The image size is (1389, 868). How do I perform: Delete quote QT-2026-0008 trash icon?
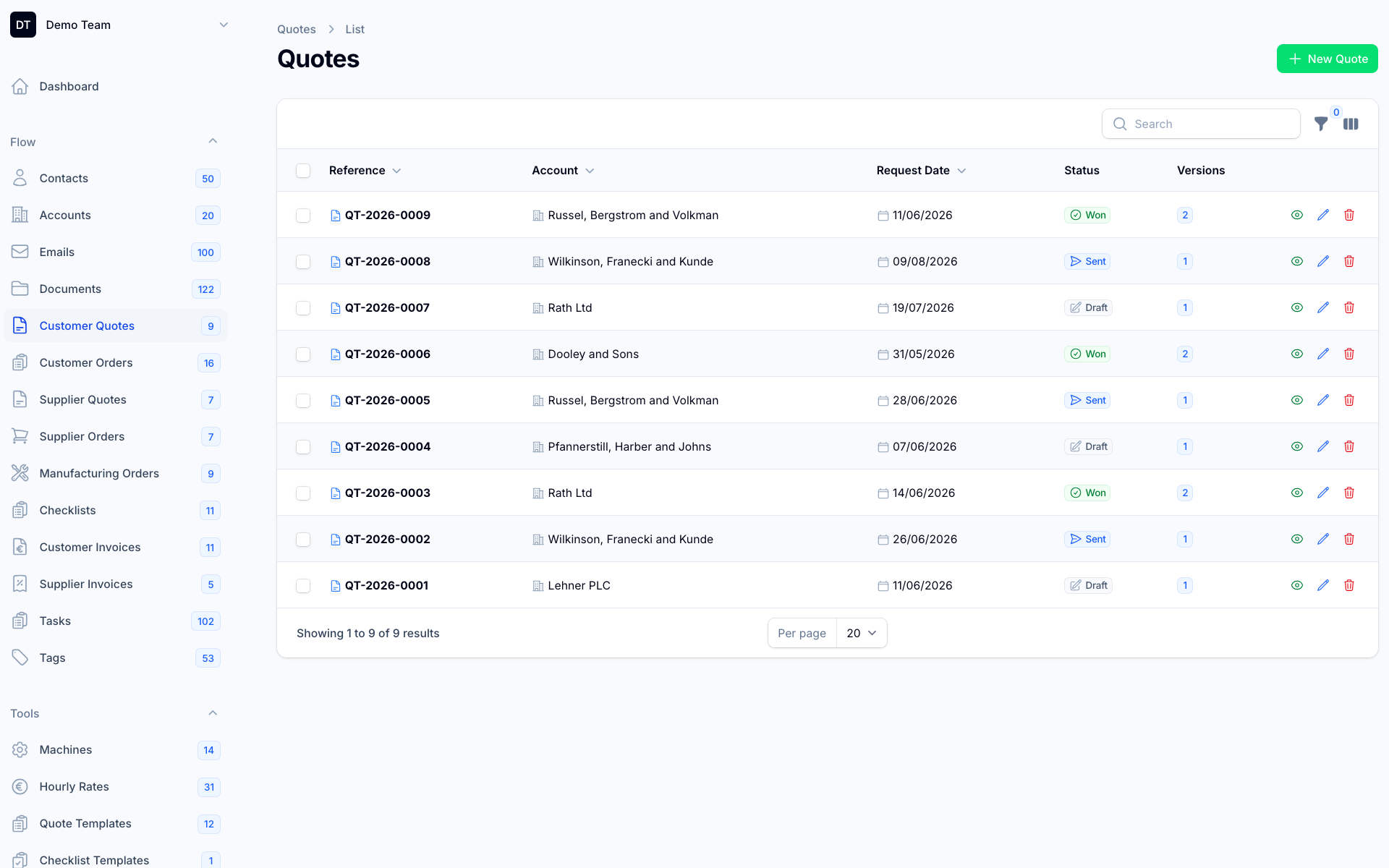click(x=1349, y=261)
